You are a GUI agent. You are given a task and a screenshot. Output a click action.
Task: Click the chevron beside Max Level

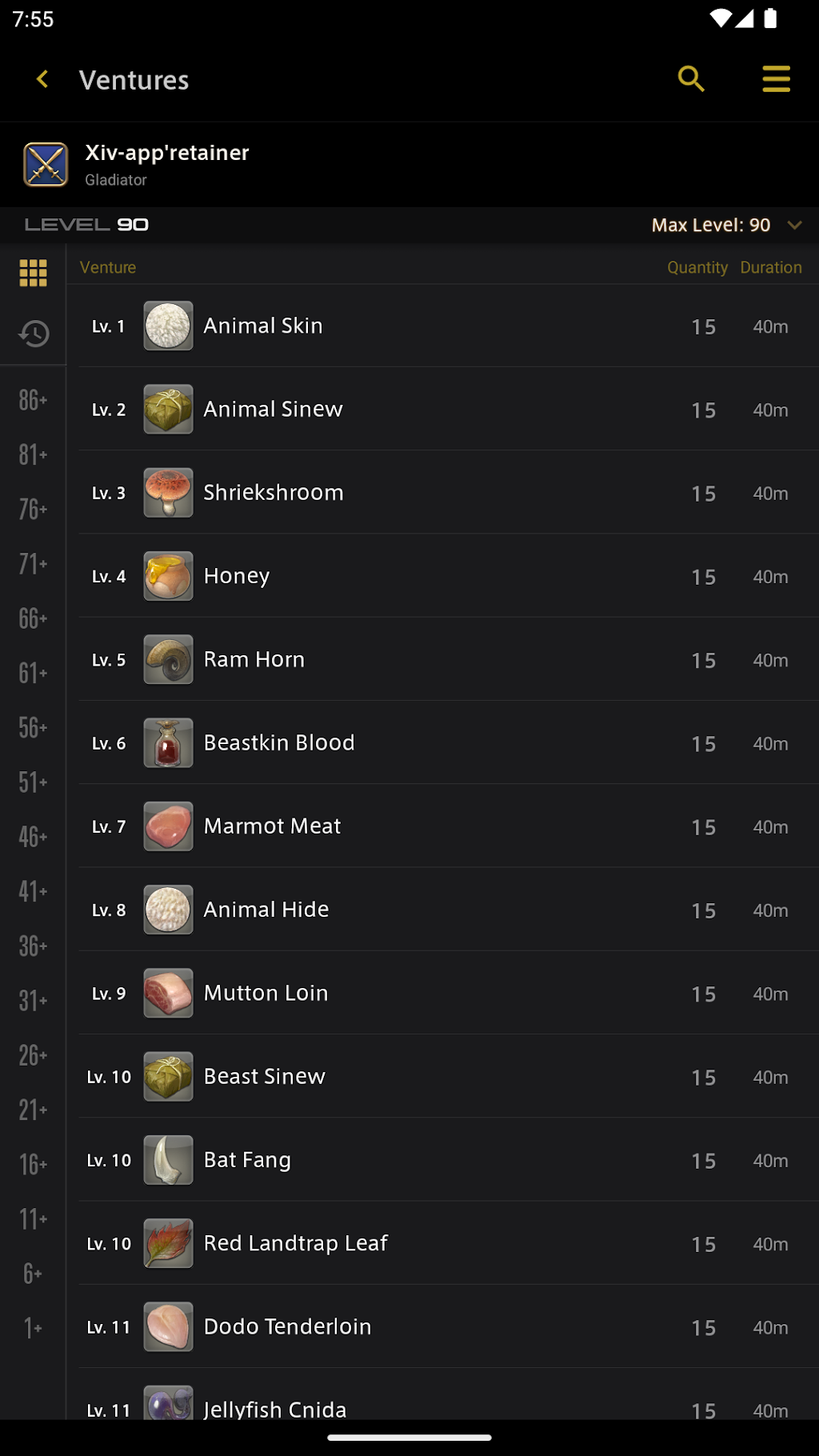[x=794, y=226]
